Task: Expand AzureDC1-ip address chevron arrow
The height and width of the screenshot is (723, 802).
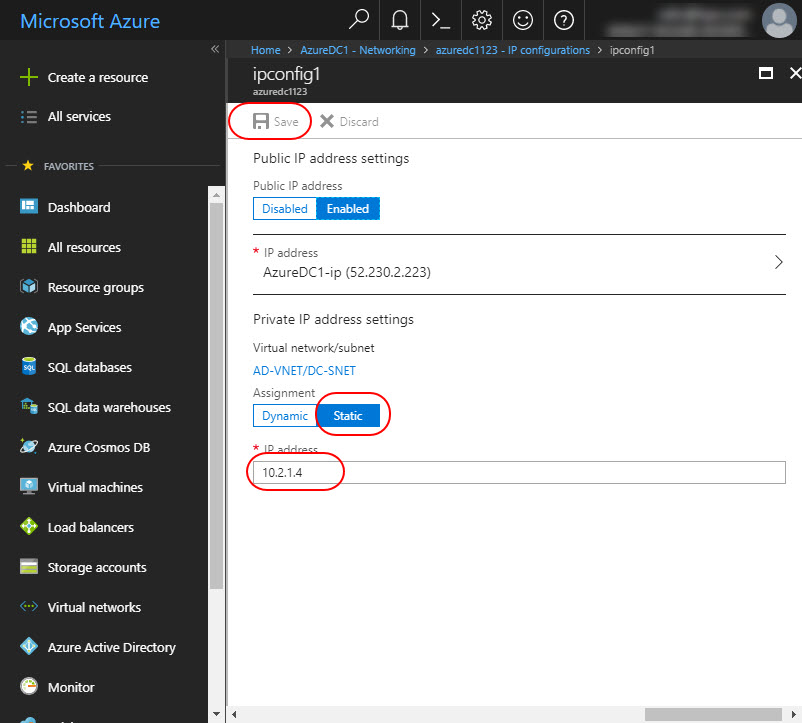Action: [x=778, y=262]
